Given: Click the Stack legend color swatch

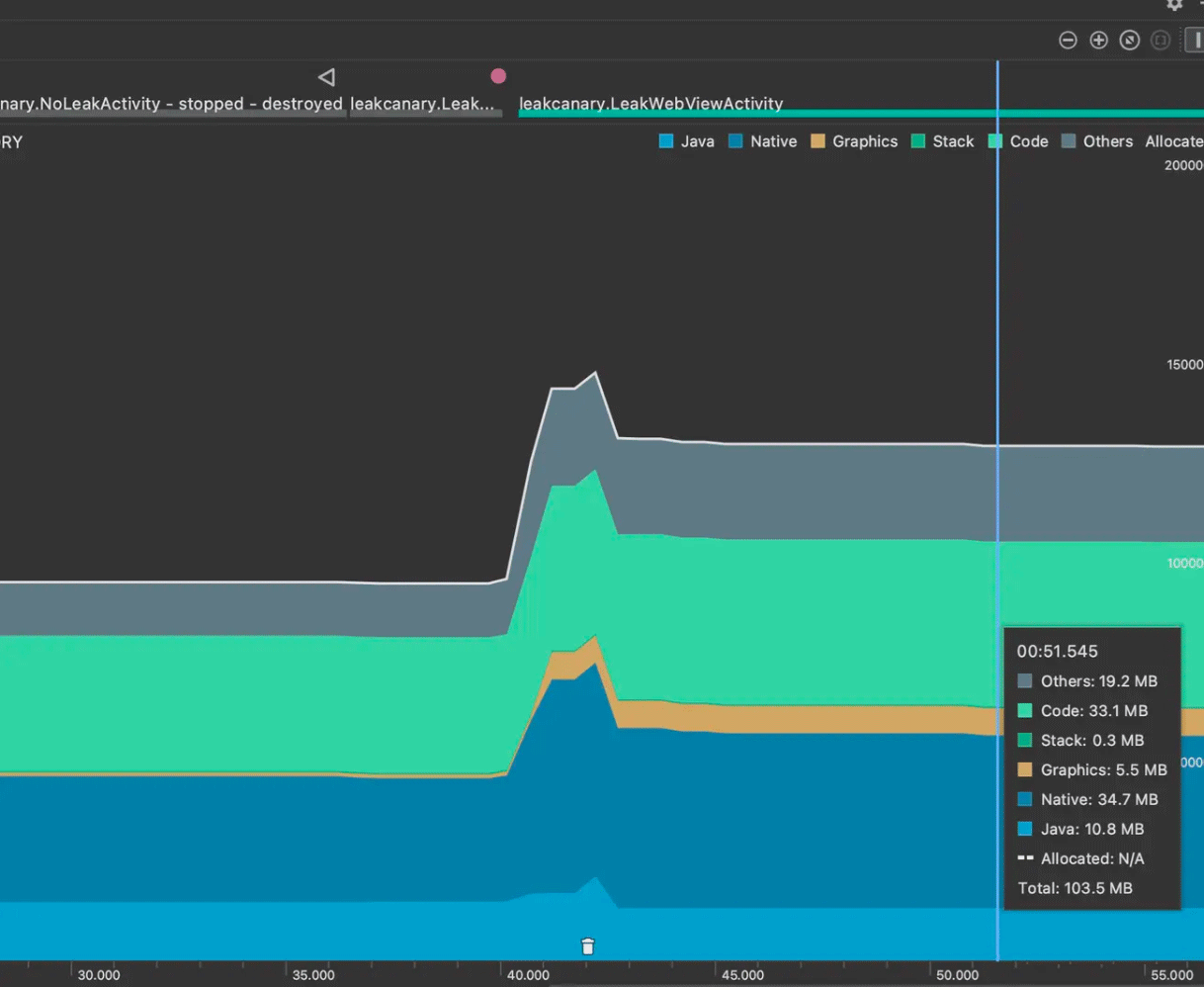Looking at the screenshot, I should (918, 141).
